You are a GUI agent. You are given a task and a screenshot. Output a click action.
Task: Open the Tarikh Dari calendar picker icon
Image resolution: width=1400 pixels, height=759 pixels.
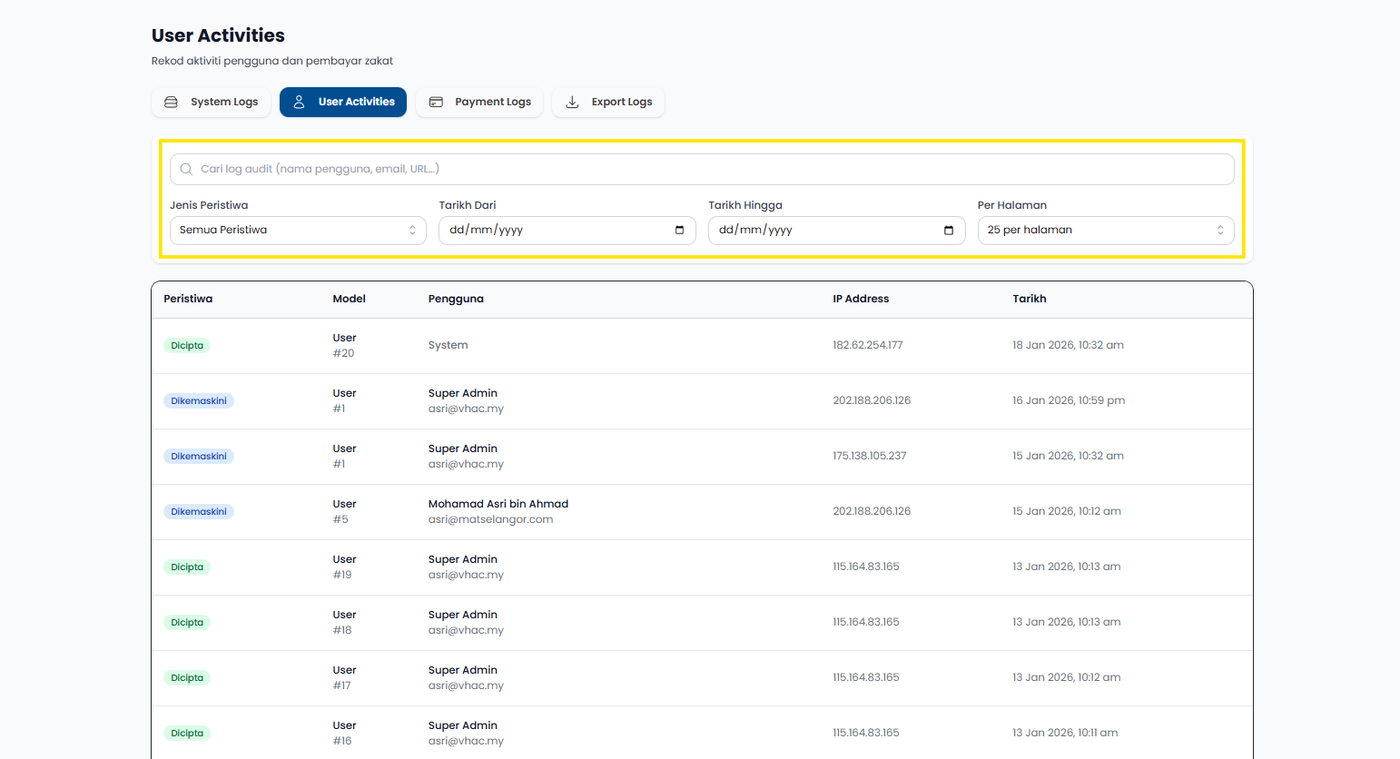pos(680,230)
